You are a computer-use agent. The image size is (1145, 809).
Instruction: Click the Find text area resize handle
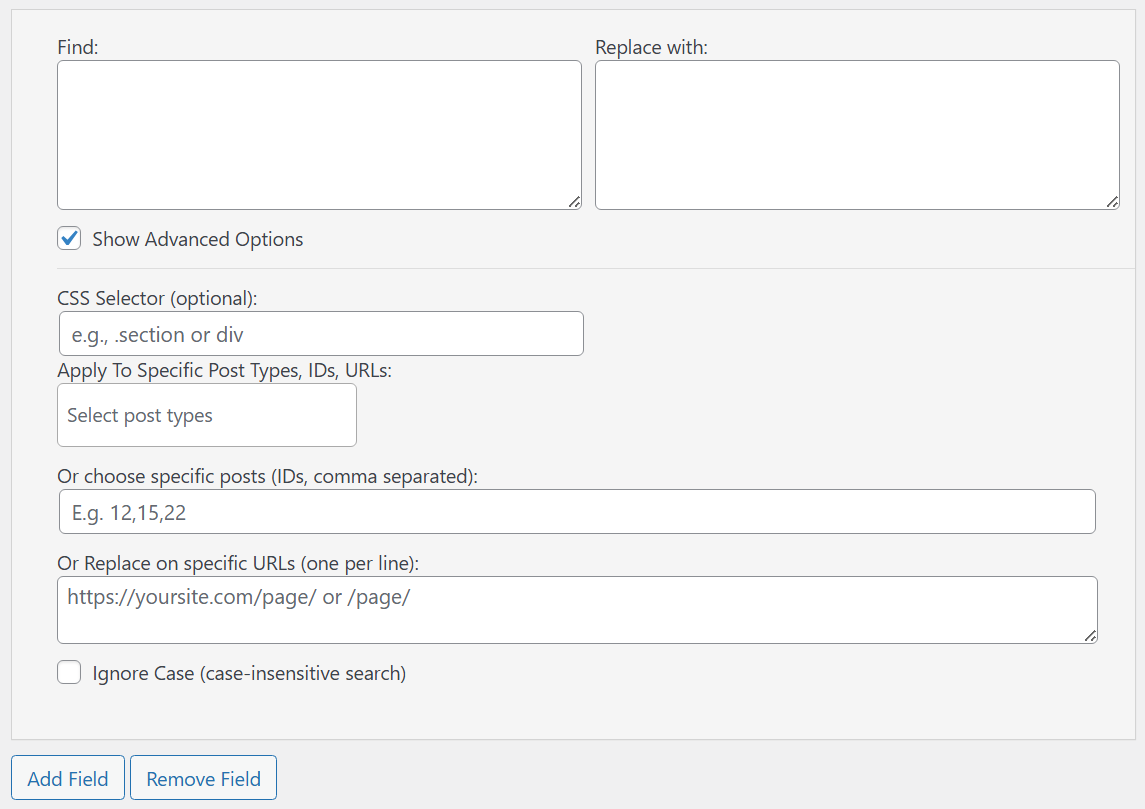coord(574,202)
